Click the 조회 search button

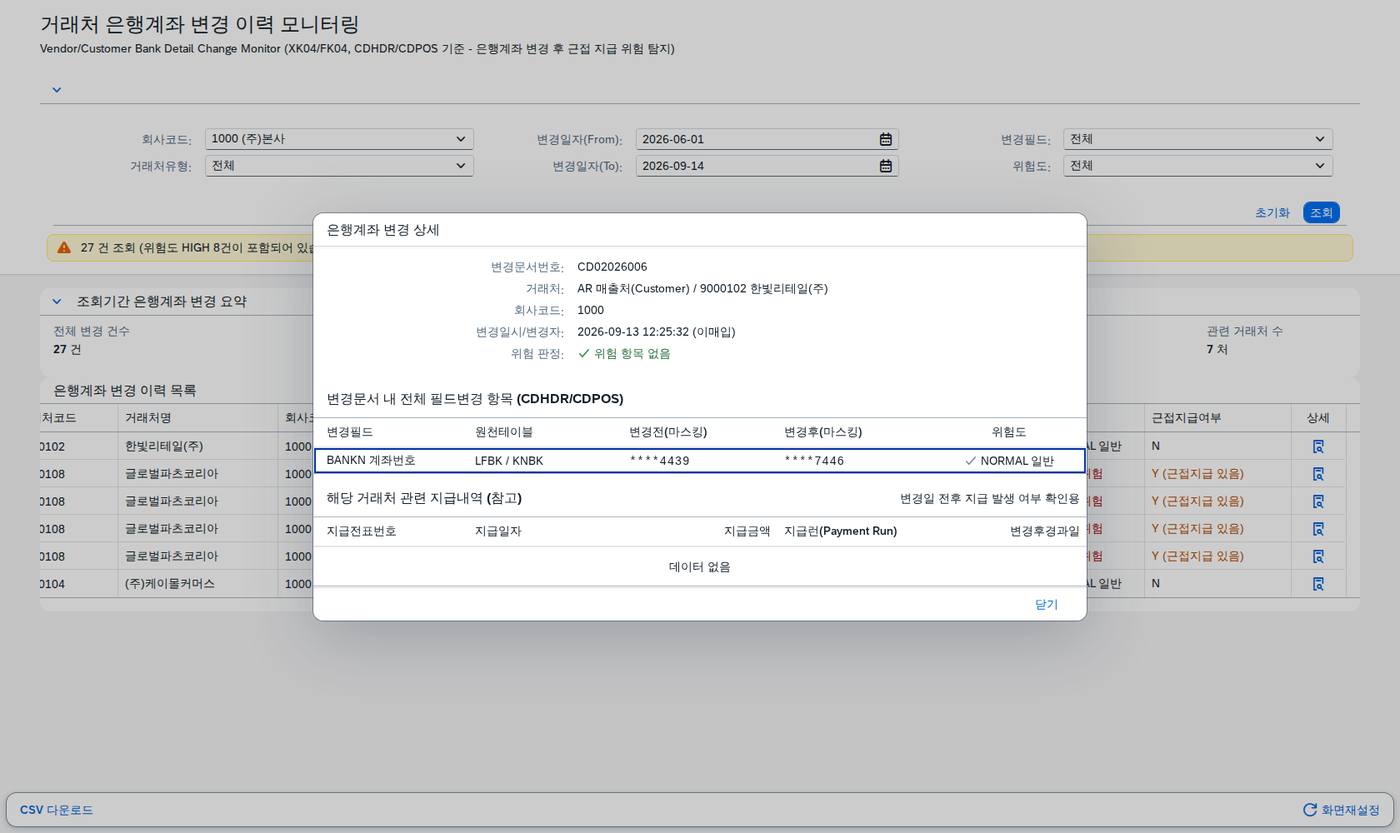[x=1321, y=212]
